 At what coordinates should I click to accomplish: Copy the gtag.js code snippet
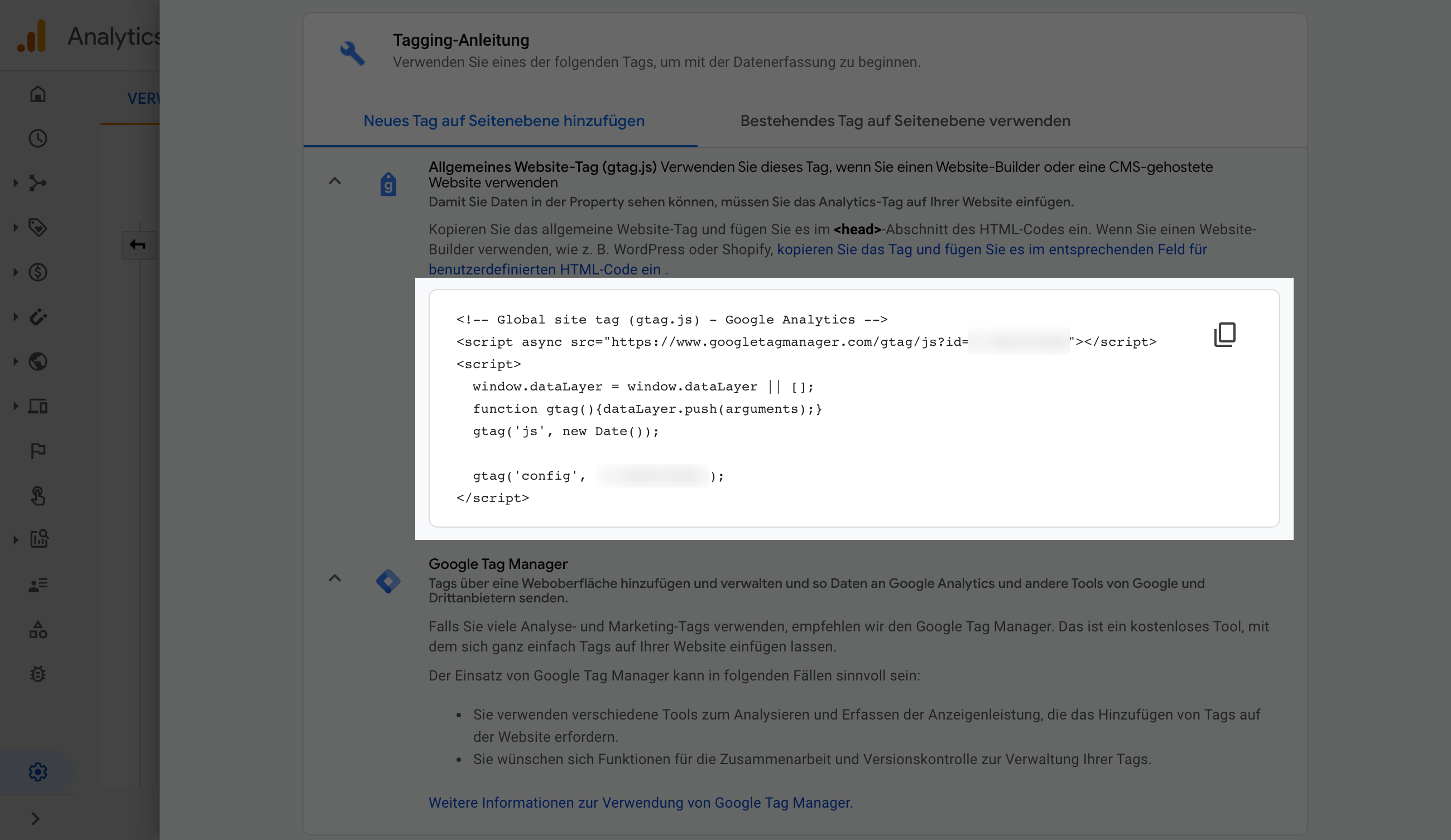pyautogui.click(x=1224, y=334)
